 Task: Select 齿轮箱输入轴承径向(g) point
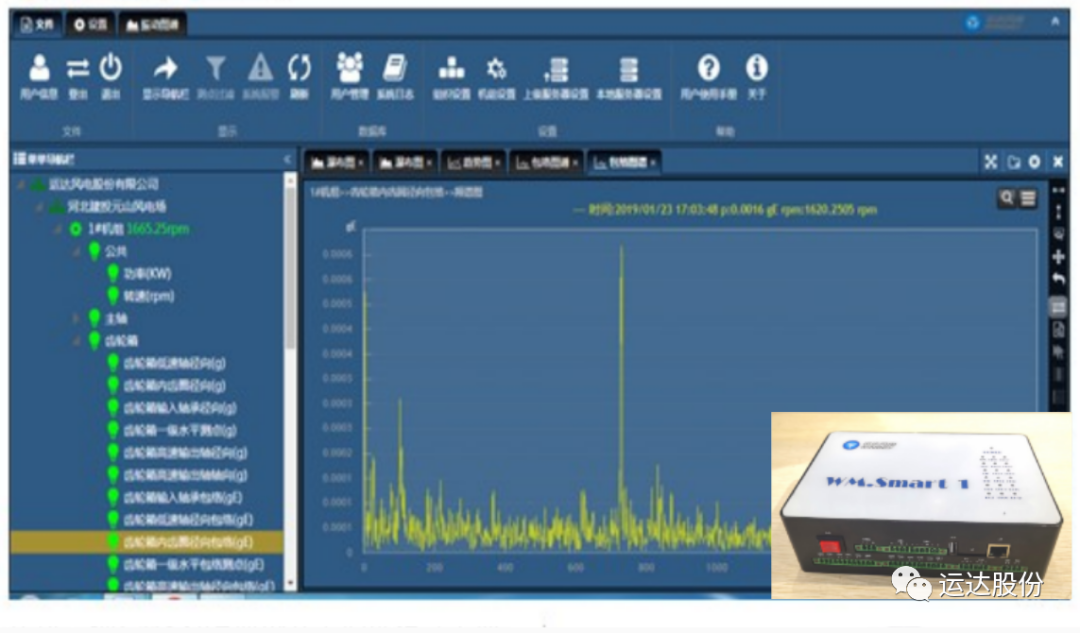[x=180, y=408]
